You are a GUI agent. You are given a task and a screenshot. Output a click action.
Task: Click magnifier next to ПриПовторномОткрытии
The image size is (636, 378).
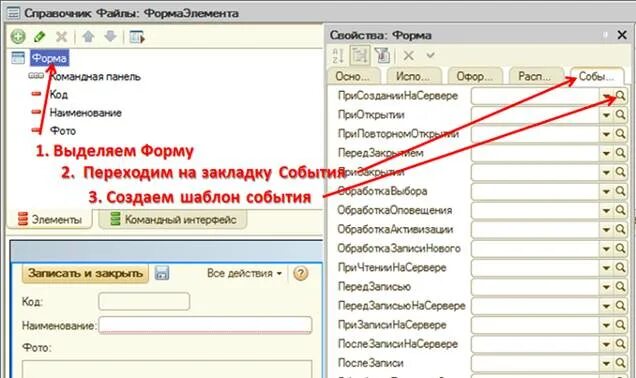pos(620,134)
